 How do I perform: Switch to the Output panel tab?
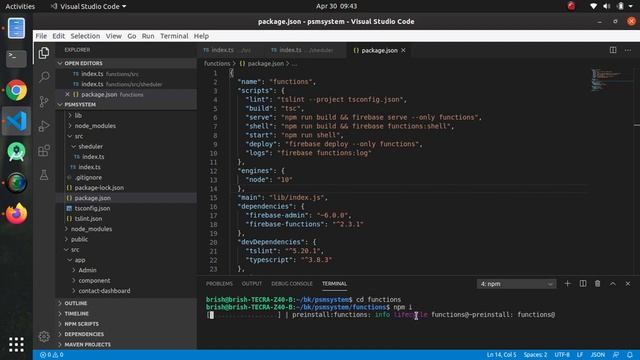pyautogui.click(x=251, y=284)
